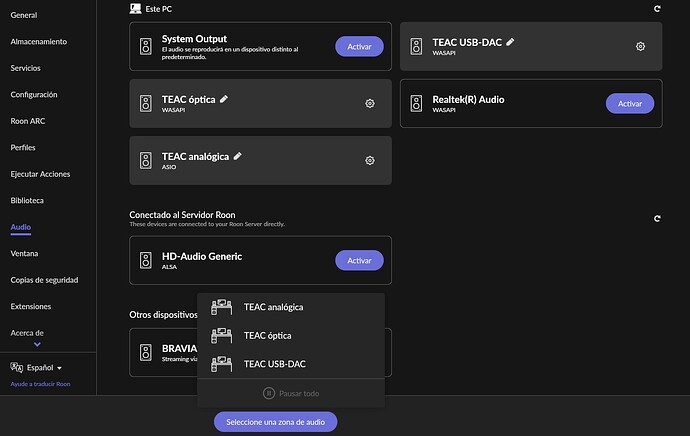Click the Realtek(R) Audio speaker icon
The image size is (690, 436).
coord(416,103)
